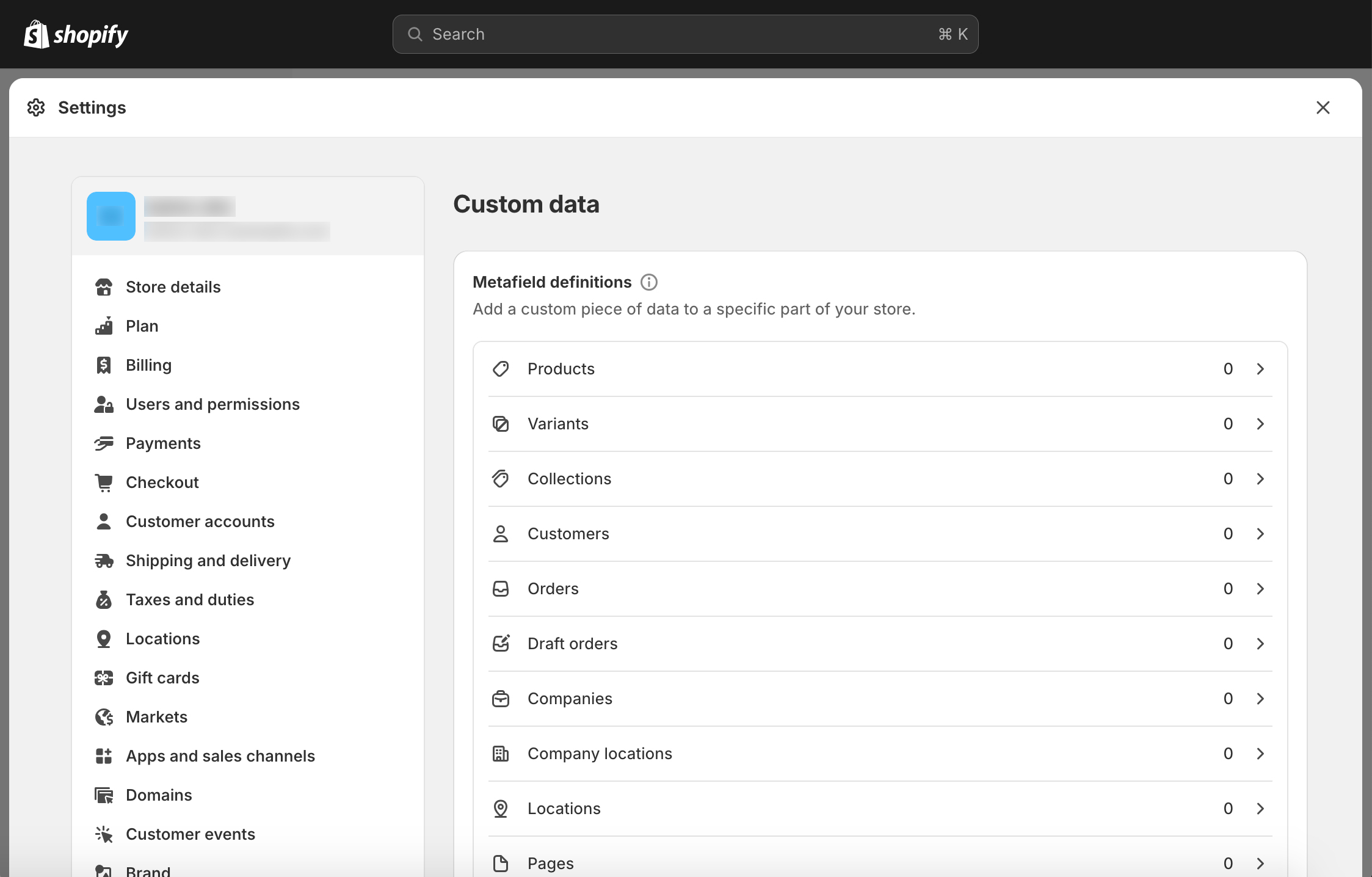Open Customers metafield definitions
Screen dimensions: 1372x877
click(568, 534)
